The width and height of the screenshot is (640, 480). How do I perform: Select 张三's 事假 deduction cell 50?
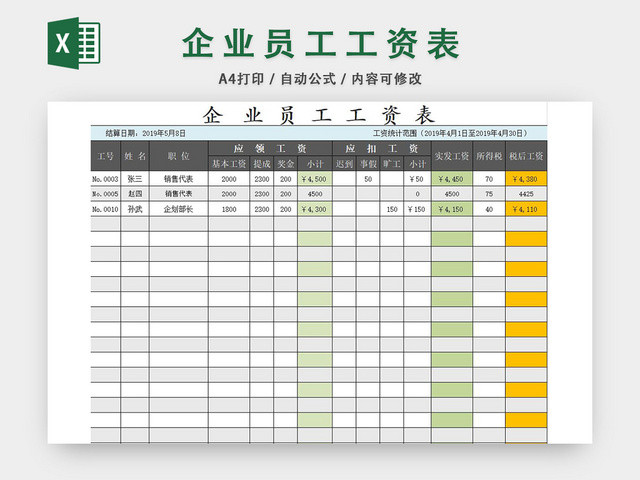click(x=368, y=179)
